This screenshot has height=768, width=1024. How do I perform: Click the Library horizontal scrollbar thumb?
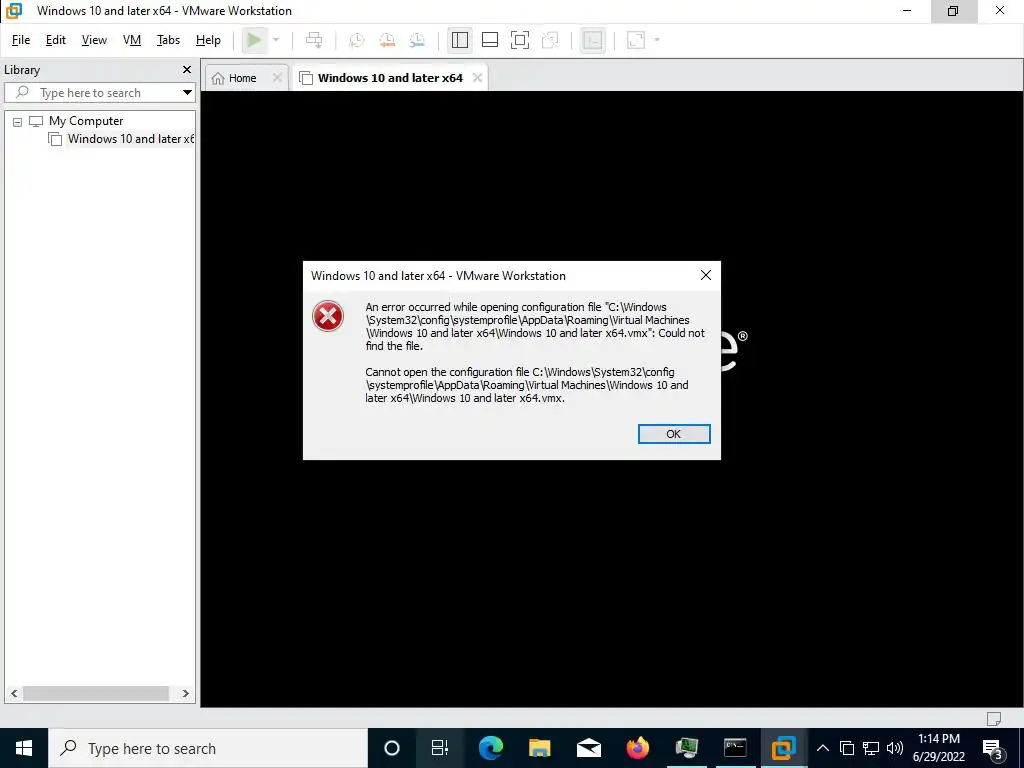[x=95, y=694]
